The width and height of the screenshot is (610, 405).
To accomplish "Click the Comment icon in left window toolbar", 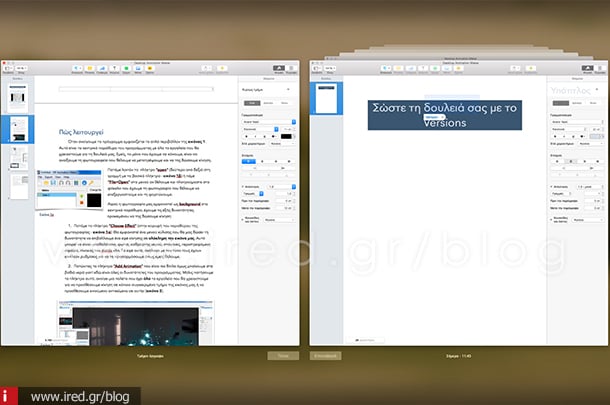I will click(147, 70).
